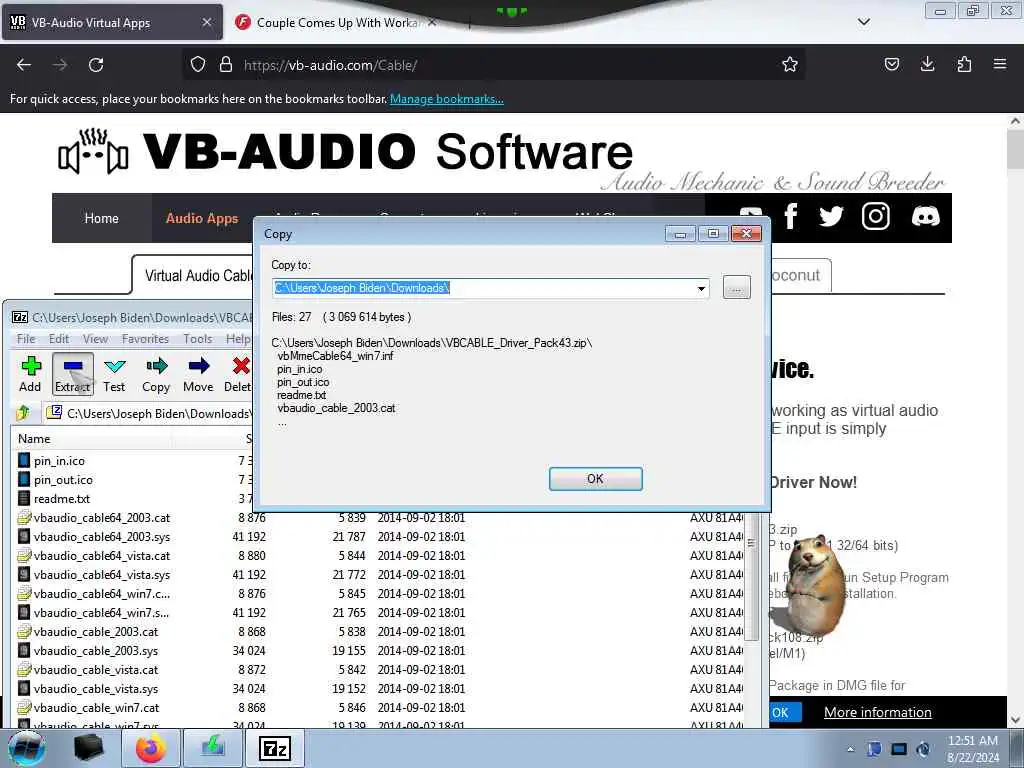
Task: Select vbaudio_cable_2003.cat file row
Action: click(379, 632)
